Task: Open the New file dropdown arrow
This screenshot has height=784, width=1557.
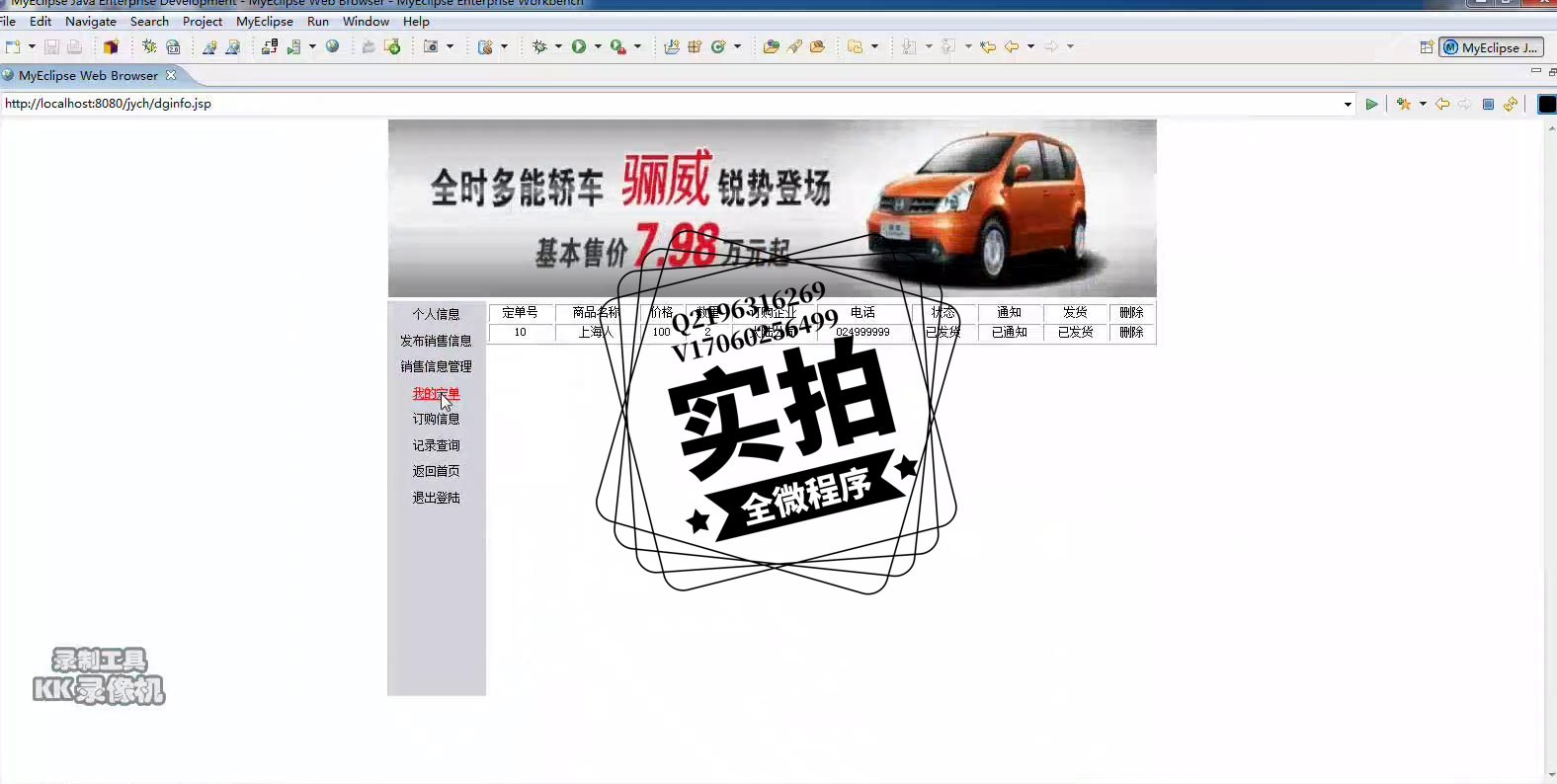Action: (x=32, y=46)
